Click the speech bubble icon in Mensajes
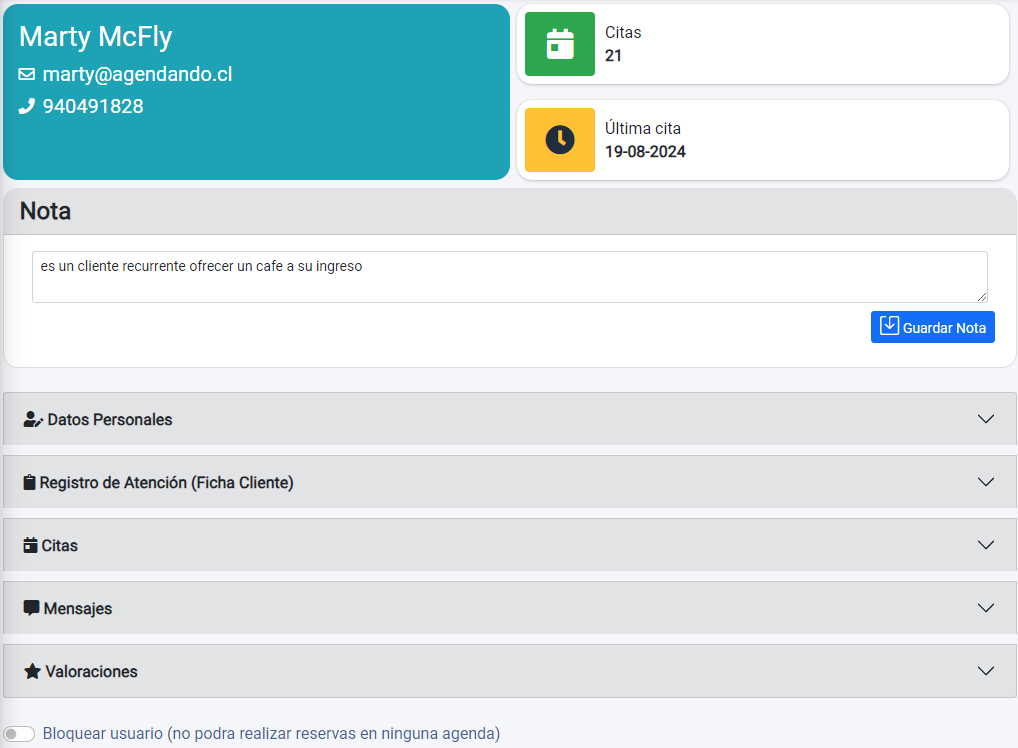Screen dimensions: 1018x748 point(31,609)
